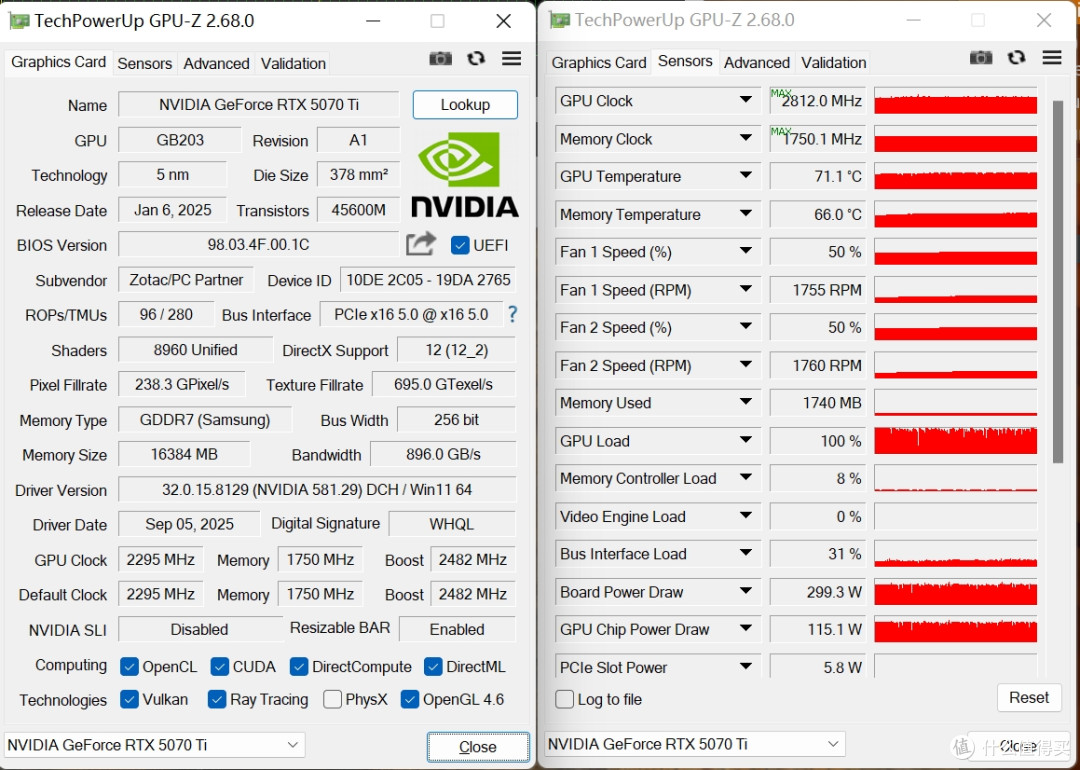The width and height of the screenshot is (1080, 770).
Task: Open the GPU Load sensor dropdown arrow
Action: click(x=745, y=441)
